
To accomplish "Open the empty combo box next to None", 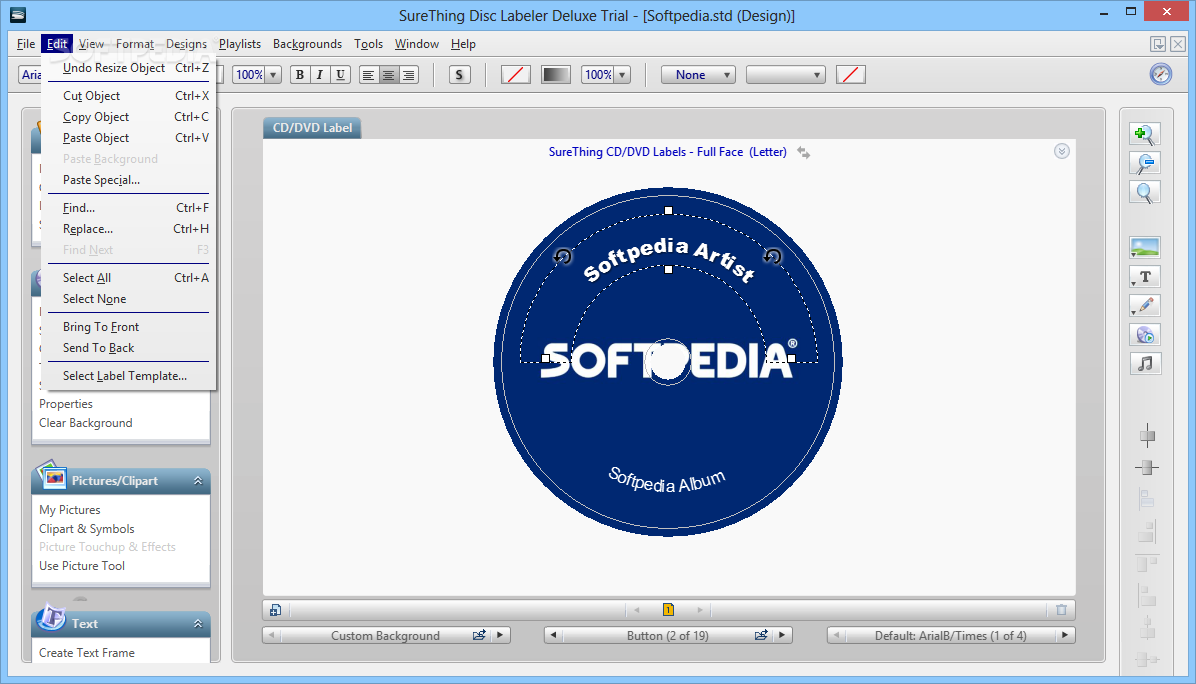I will (x=786, y=75).
